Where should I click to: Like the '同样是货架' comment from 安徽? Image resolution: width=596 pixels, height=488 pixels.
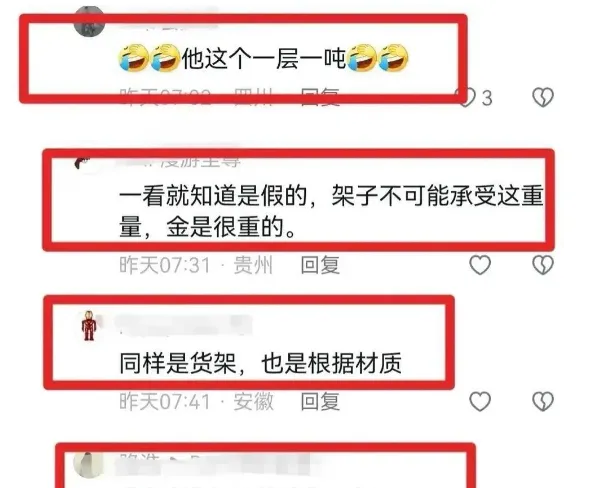480,401
